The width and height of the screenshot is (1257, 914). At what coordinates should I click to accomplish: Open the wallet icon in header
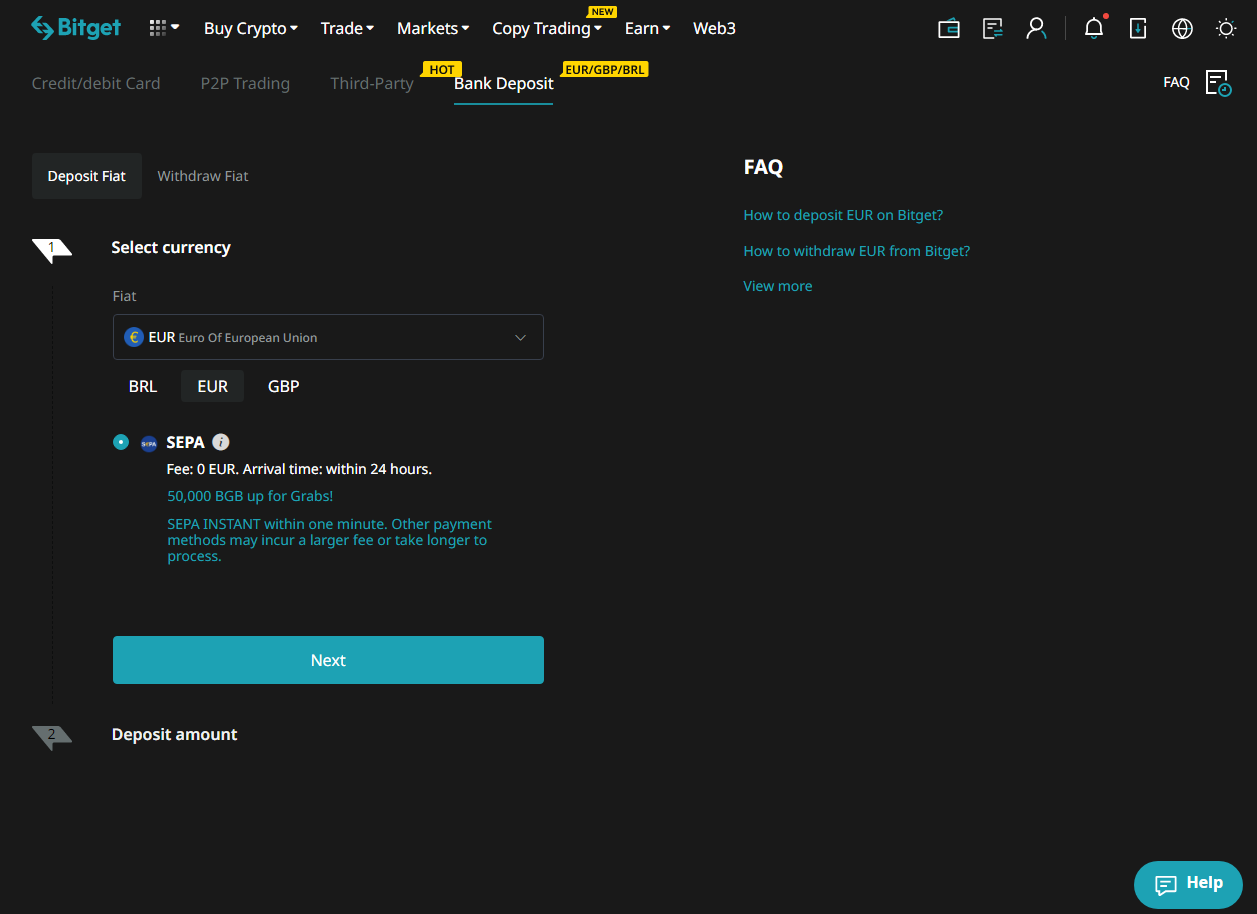click(949, 28)
